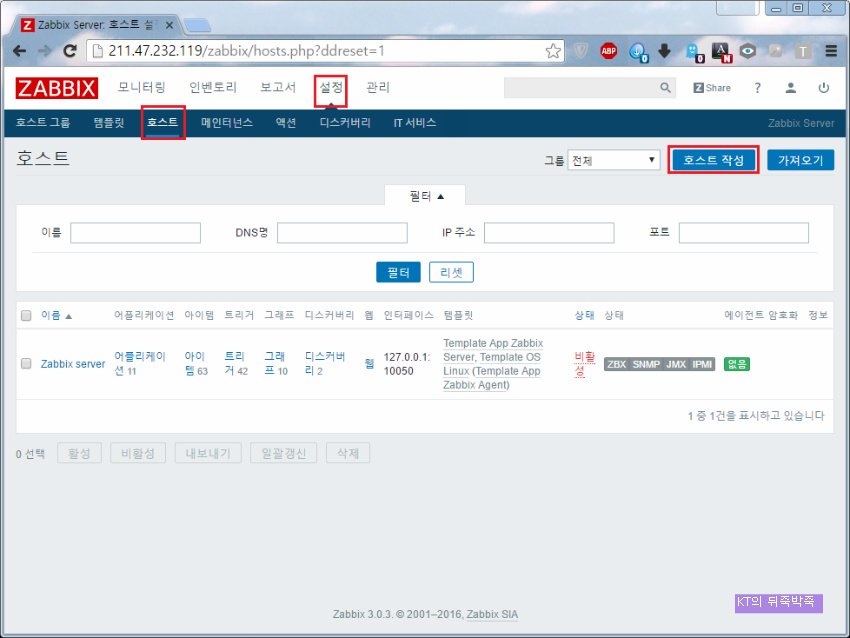Go to the IT 서비스 submenu
The width and height of the screenshot is (850, 638).
[415, 123]
